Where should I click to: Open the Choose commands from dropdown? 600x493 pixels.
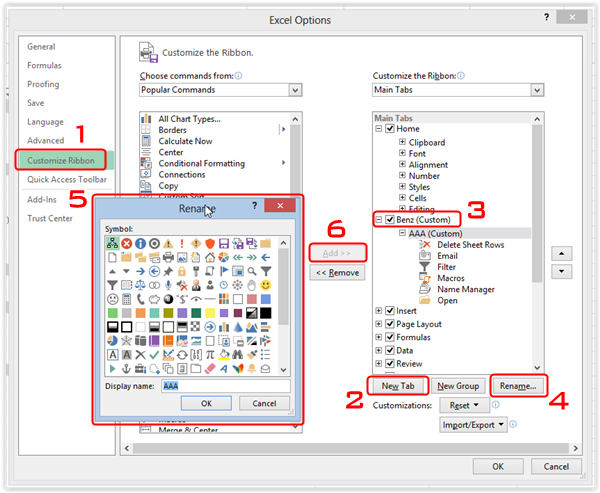point(295,90)
